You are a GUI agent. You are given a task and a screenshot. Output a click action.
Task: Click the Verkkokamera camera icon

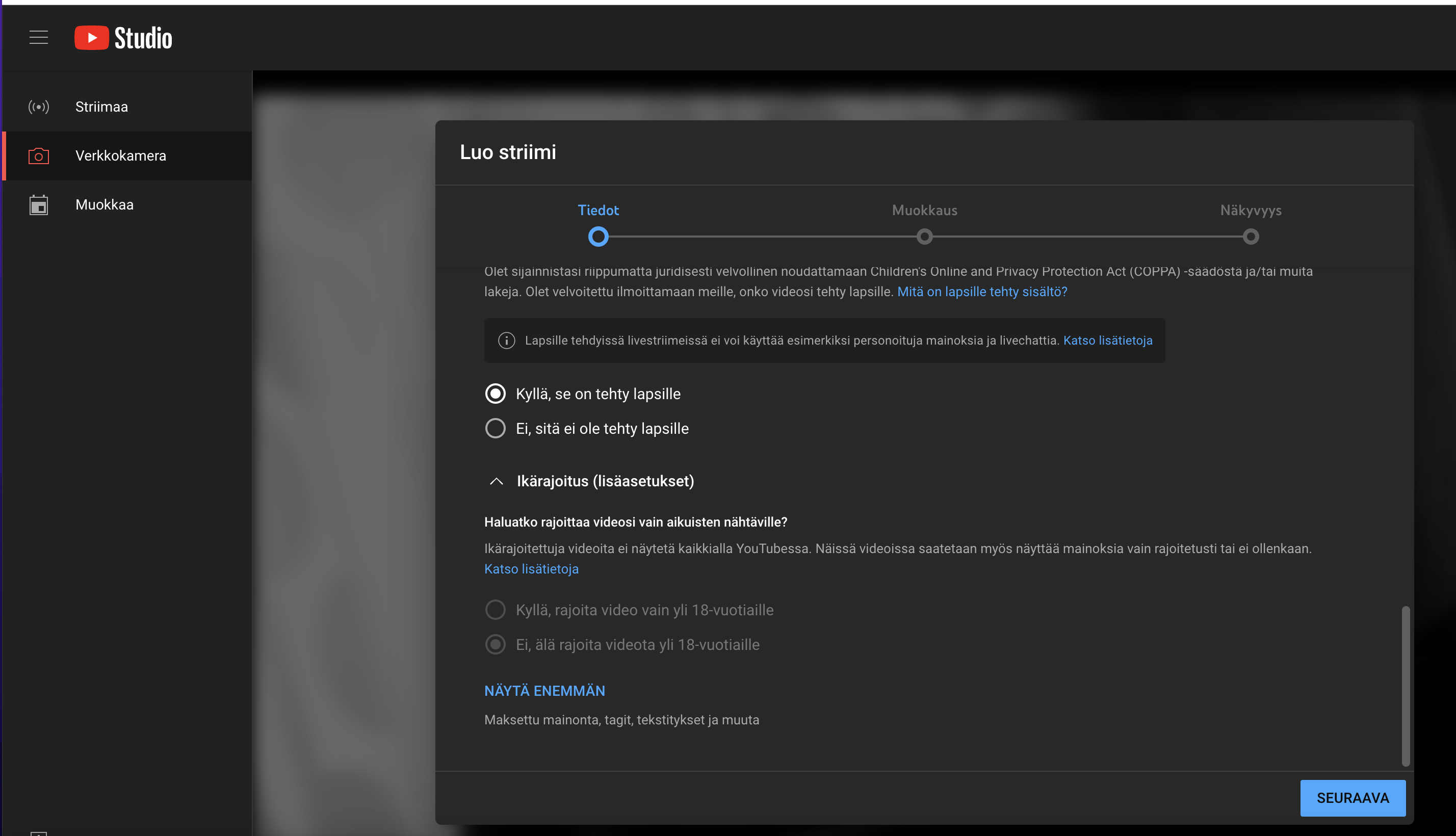click(x=38, y=155)
